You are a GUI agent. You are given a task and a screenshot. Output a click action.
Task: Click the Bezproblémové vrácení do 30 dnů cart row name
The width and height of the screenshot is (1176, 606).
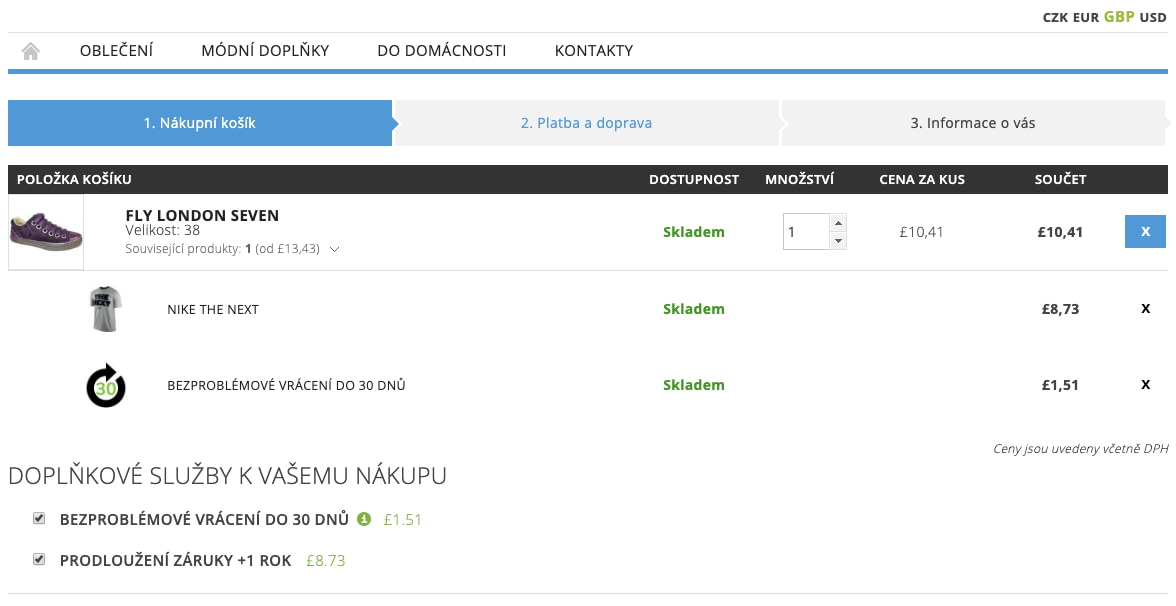tap(286, 386)
